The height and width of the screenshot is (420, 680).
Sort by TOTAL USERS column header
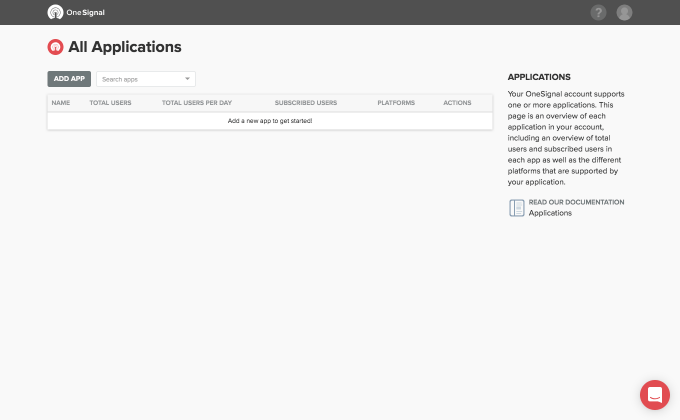tap(110, 103)
